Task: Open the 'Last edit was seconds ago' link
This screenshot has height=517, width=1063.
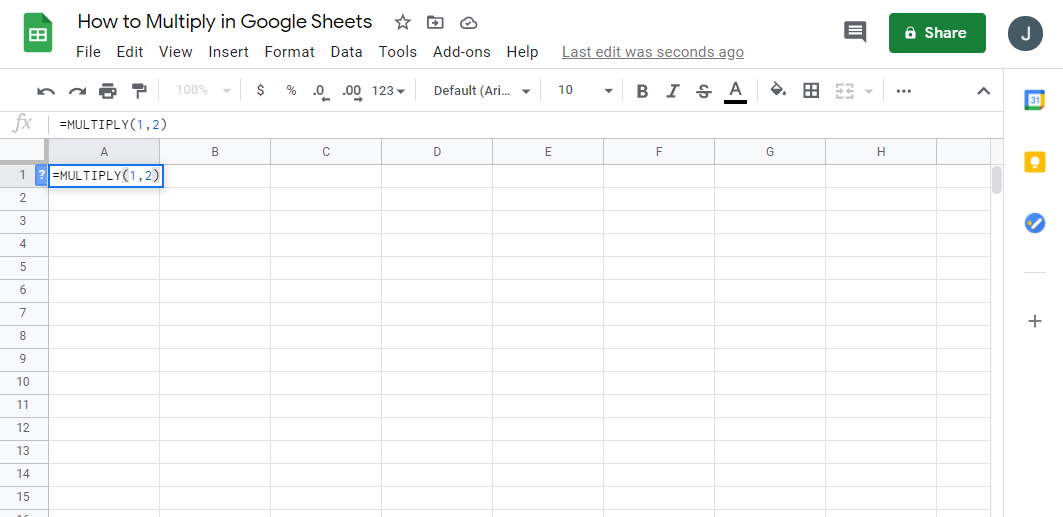Action: tap(652, 52)
